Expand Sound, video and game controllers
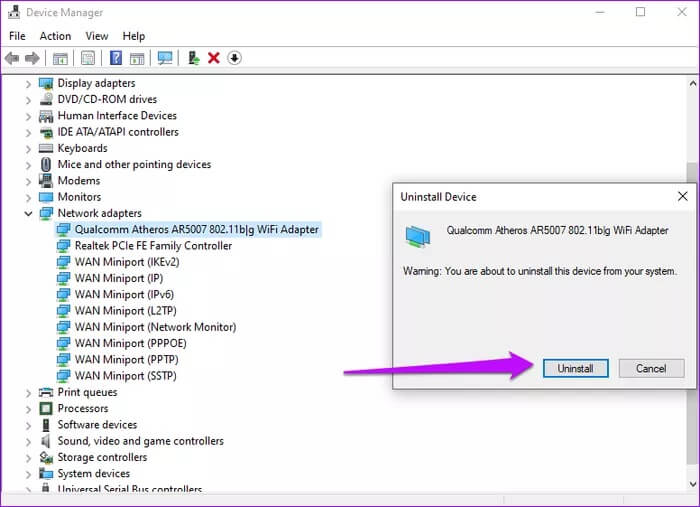700x507 pixels. (x=29, y=441)
